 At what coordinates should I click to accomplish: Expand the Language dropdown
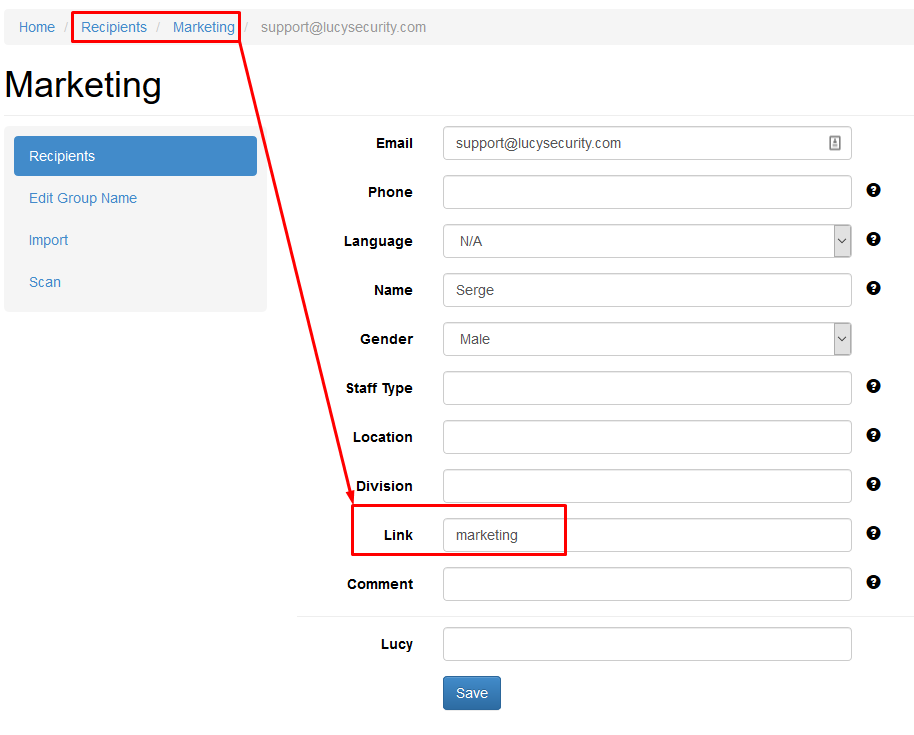647,241
